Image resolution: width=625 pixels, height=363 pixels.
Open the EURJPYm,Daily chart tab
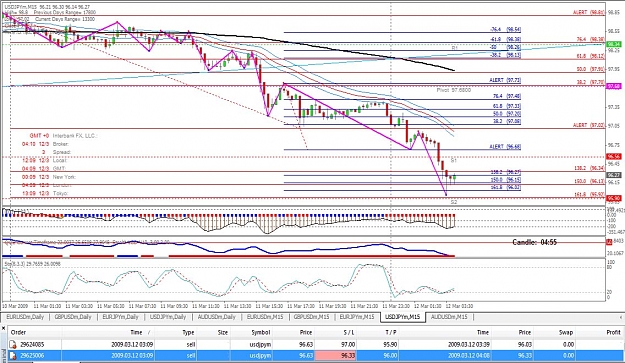coord(120,317)
